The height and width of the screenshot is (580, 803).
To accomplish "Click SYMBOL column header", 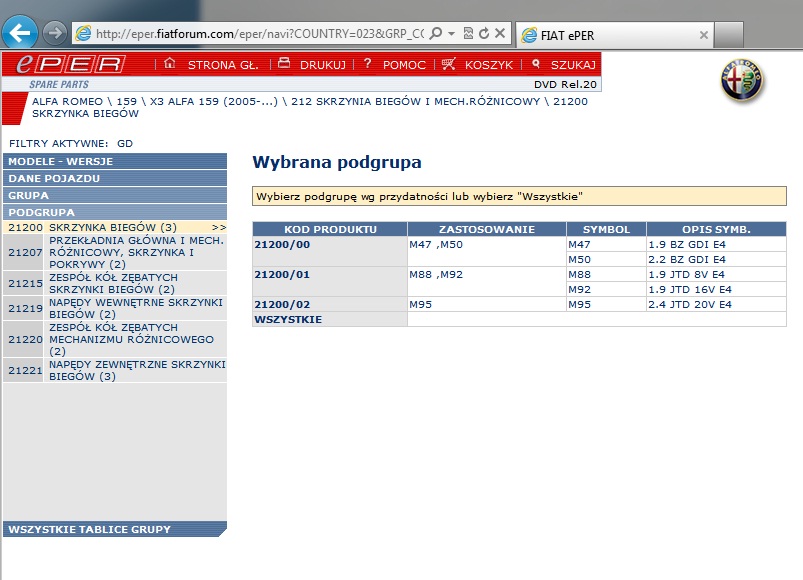I will (606, 229).
